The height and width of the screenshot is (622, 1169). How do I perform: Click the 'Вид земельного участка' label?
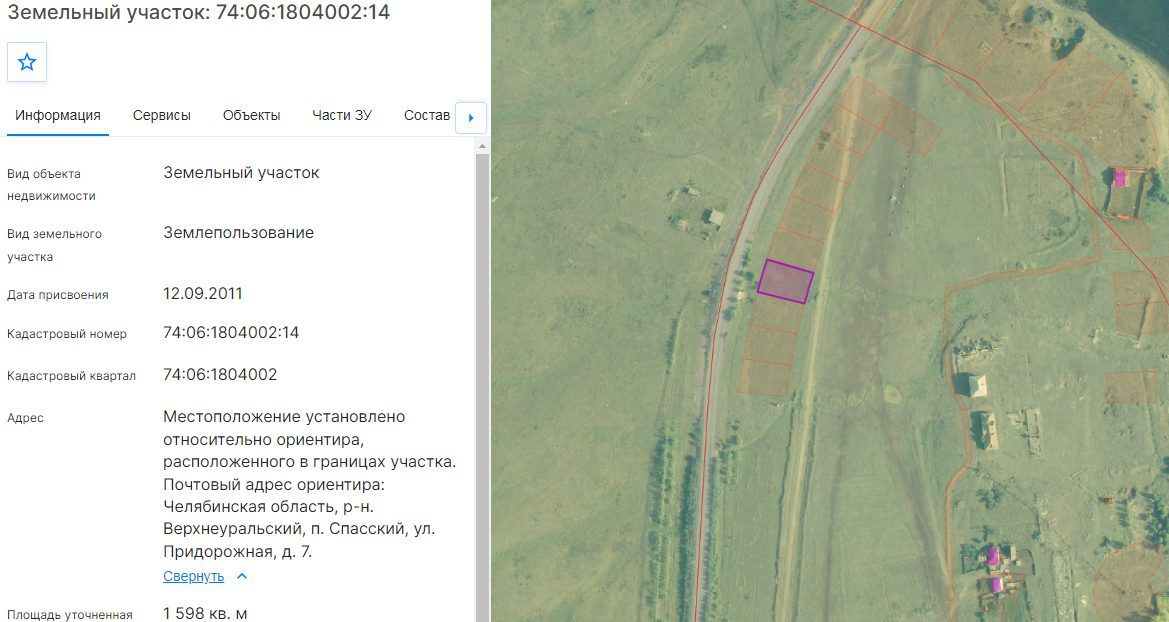point(54,245)
